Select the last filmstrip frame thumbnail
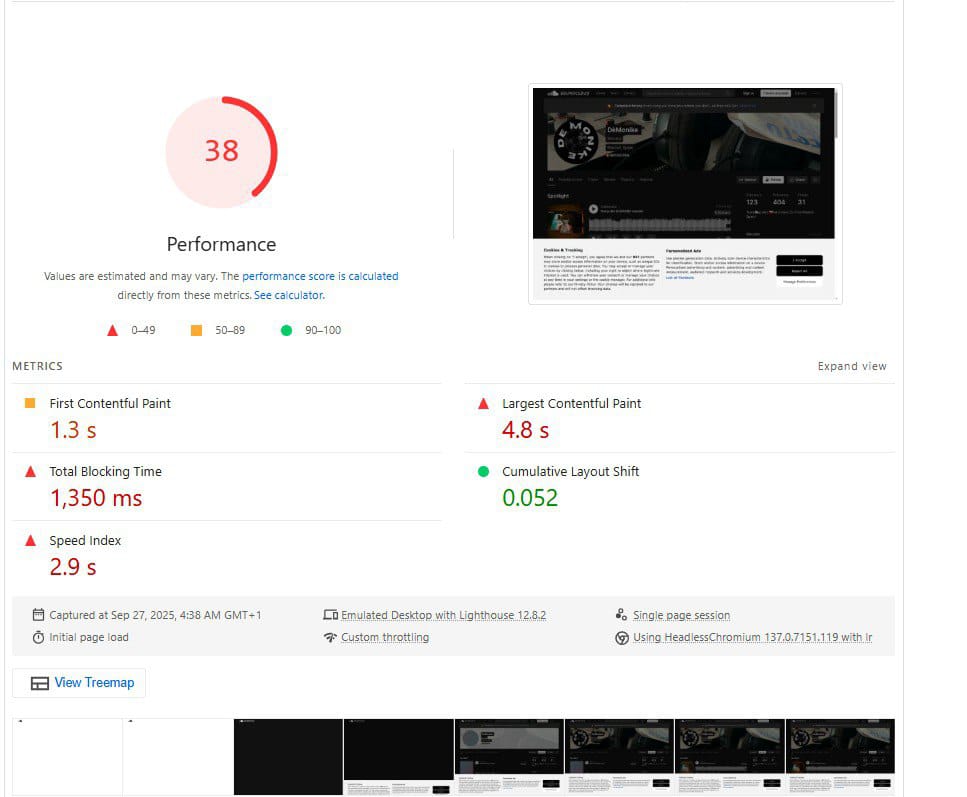 click(x=840, y=756)
